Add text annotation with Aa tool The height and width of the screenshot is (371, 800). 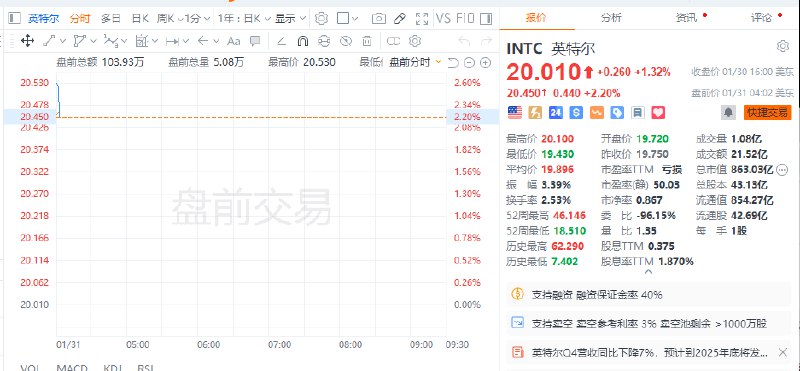[233, 41]
